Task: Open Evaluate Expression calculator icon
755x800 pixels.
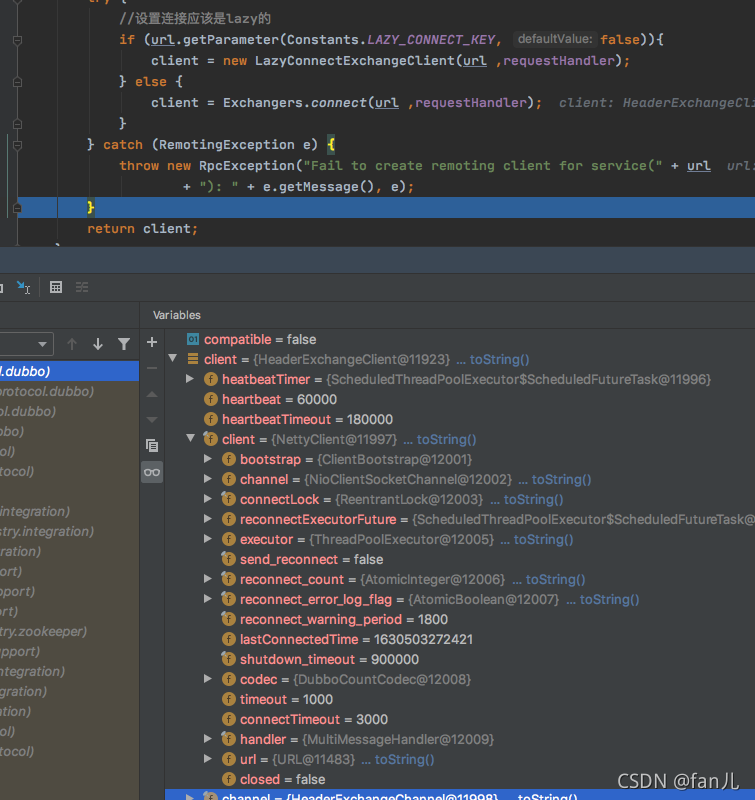Action: click(56, 287)
